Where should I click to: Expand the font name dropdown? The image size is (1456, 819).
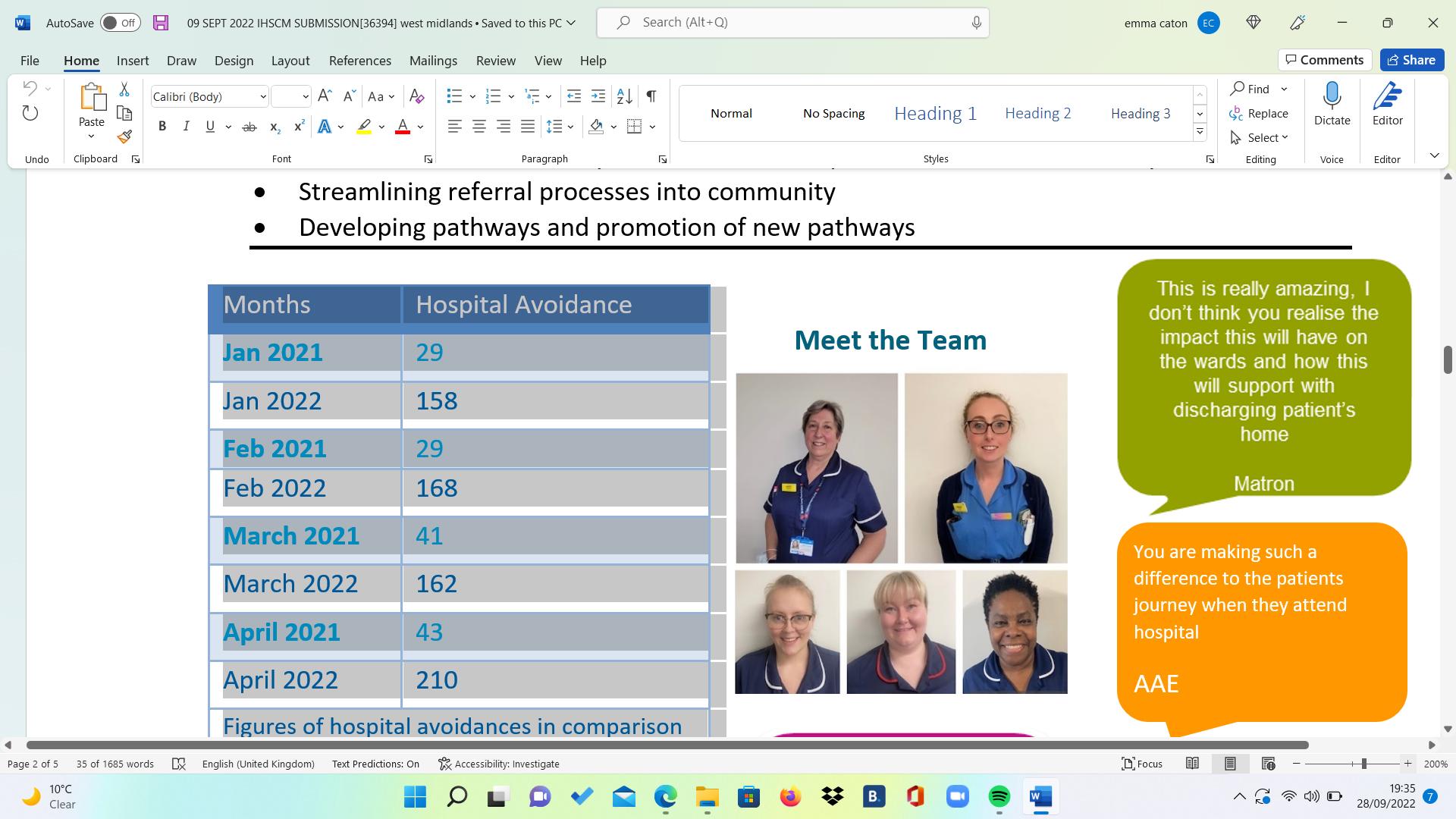(262, 97)
